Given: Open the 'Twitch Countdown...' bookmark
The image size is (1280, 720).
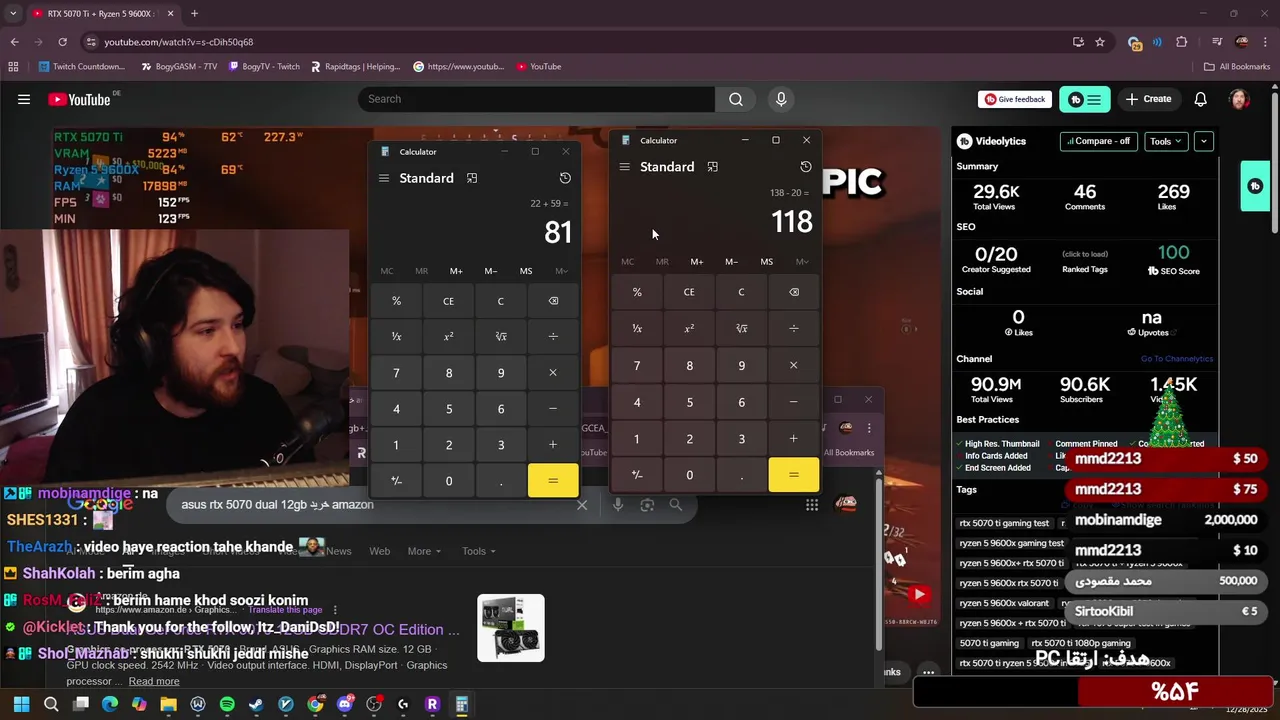Looking at the screenshot, I should [82, 67].
